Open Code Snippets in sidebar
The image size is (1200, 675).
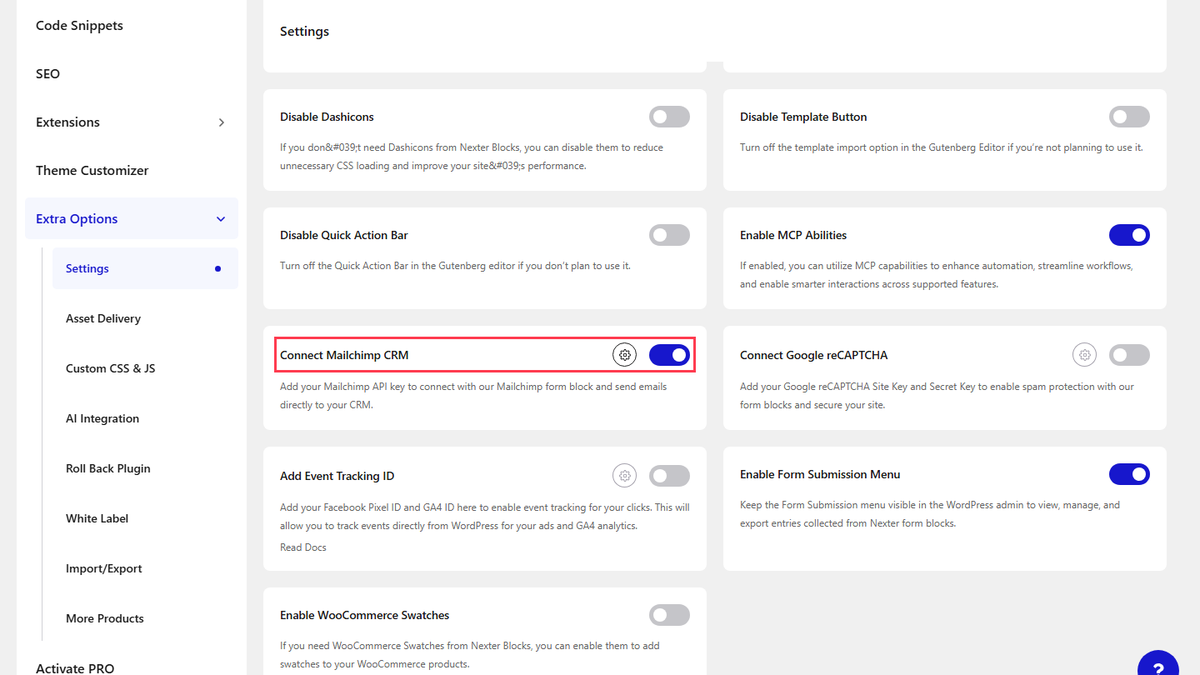[80, 26]
